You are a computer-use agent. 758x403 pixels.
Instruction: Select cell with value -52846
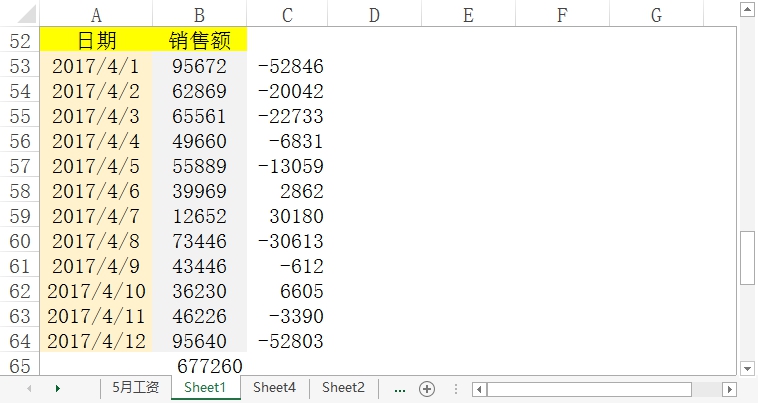pos(287,65)
